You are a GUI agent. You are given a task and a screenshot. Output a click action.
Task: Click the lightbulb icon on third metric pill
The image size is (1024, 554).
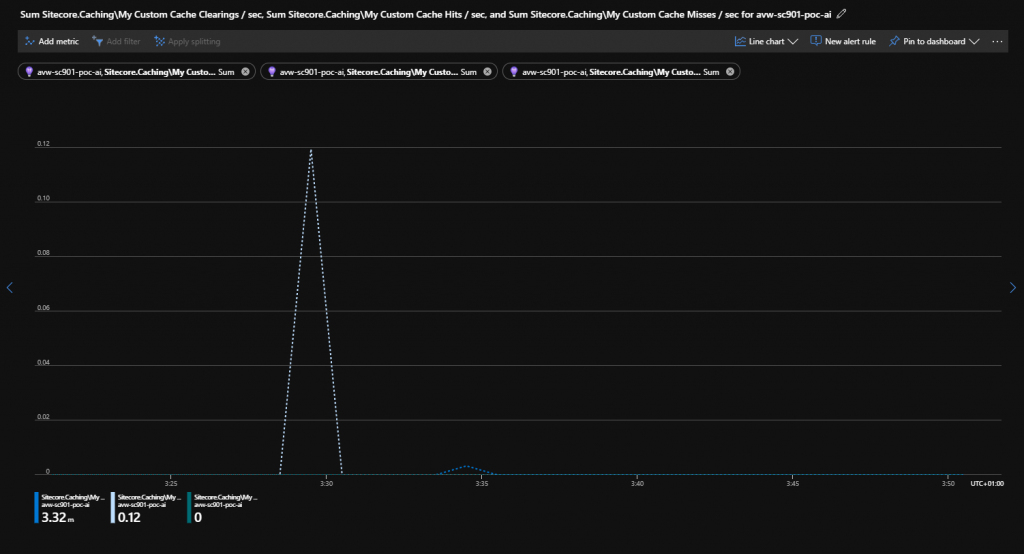coord(514,72)
